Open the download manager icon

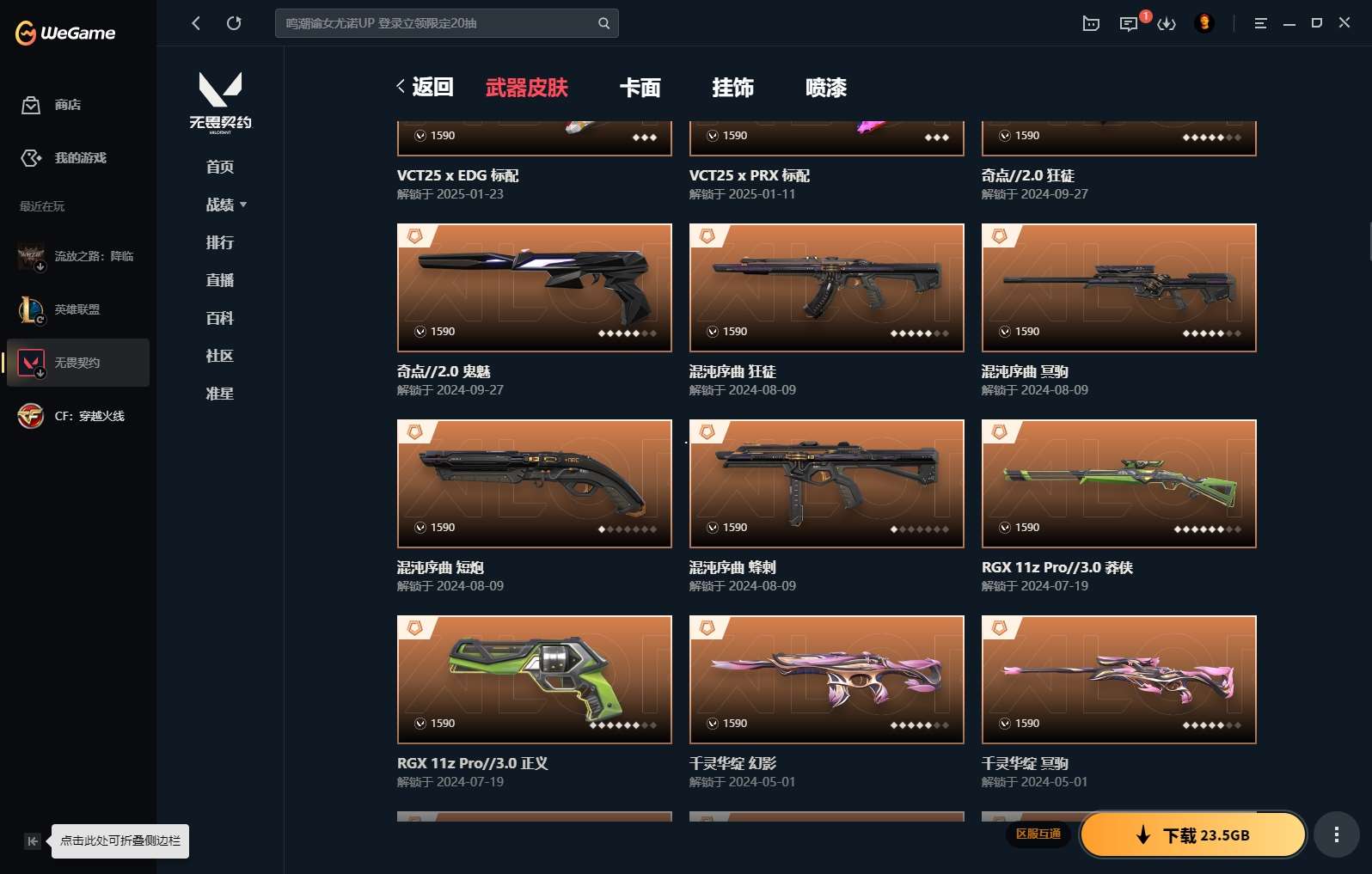[1167, 23]
